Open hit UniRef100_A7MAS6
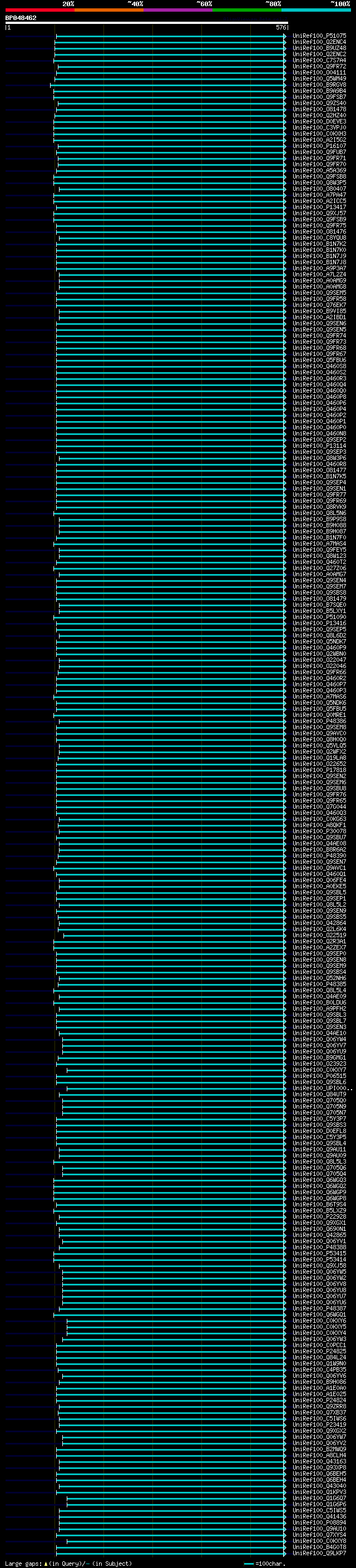 [319, 697]
